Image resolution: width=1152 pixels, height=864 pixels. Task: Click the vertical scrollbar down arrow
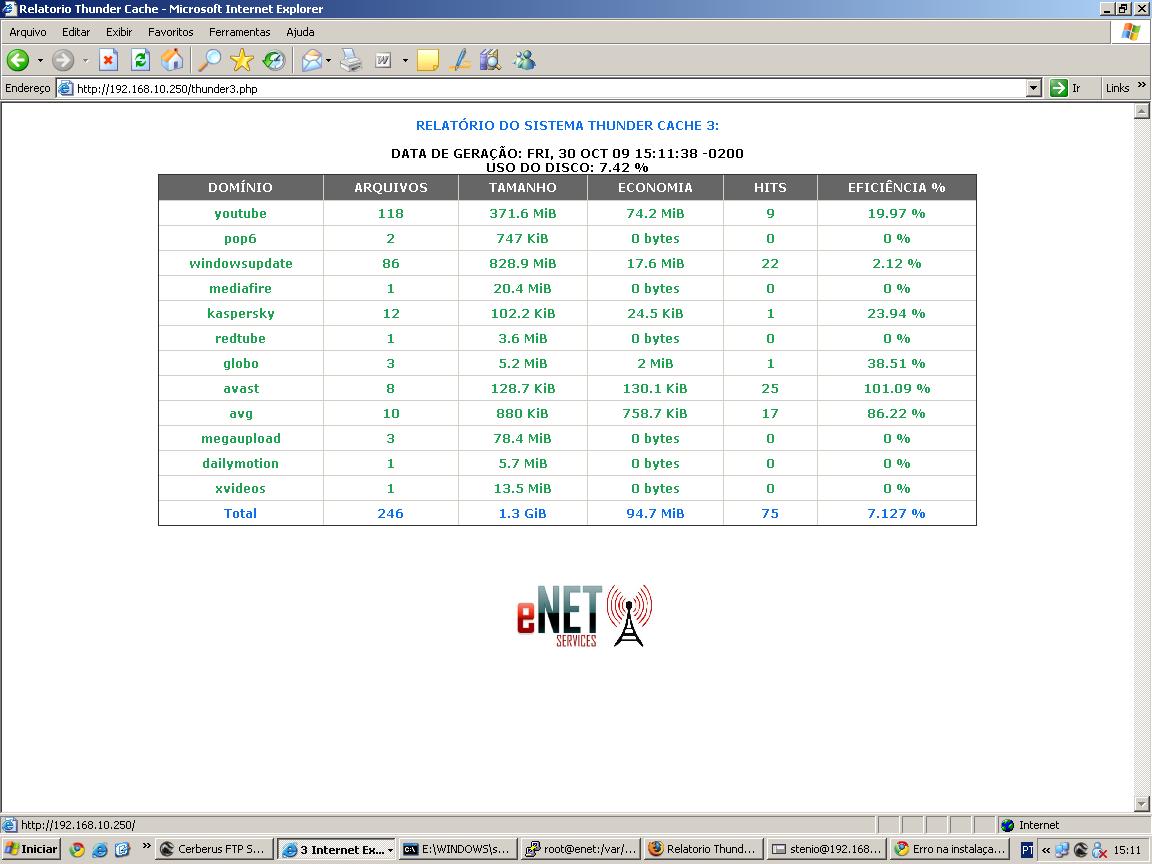point(1142,804)
